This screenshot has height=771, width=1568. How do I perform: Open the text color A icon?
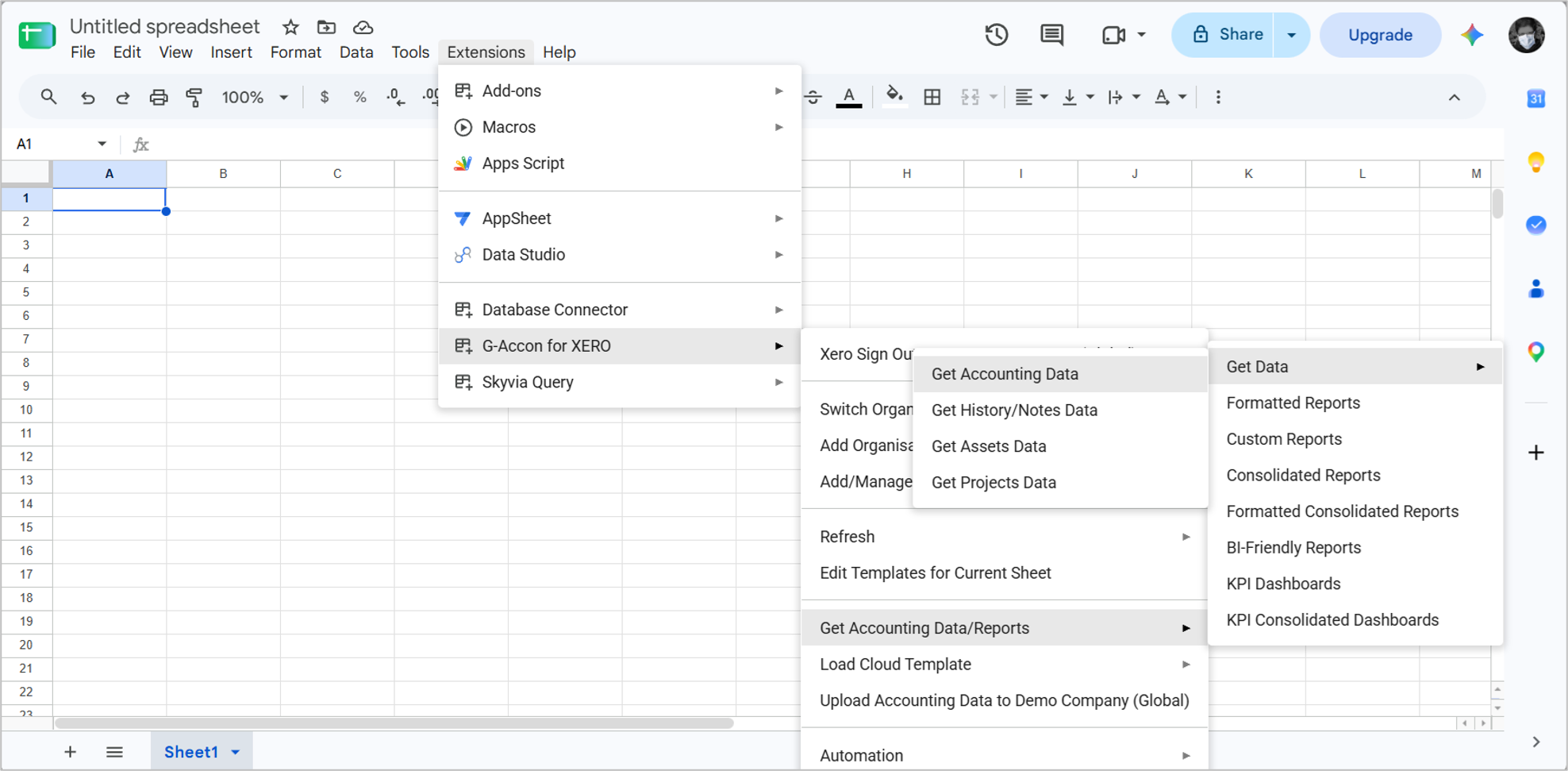pos(849,97)
